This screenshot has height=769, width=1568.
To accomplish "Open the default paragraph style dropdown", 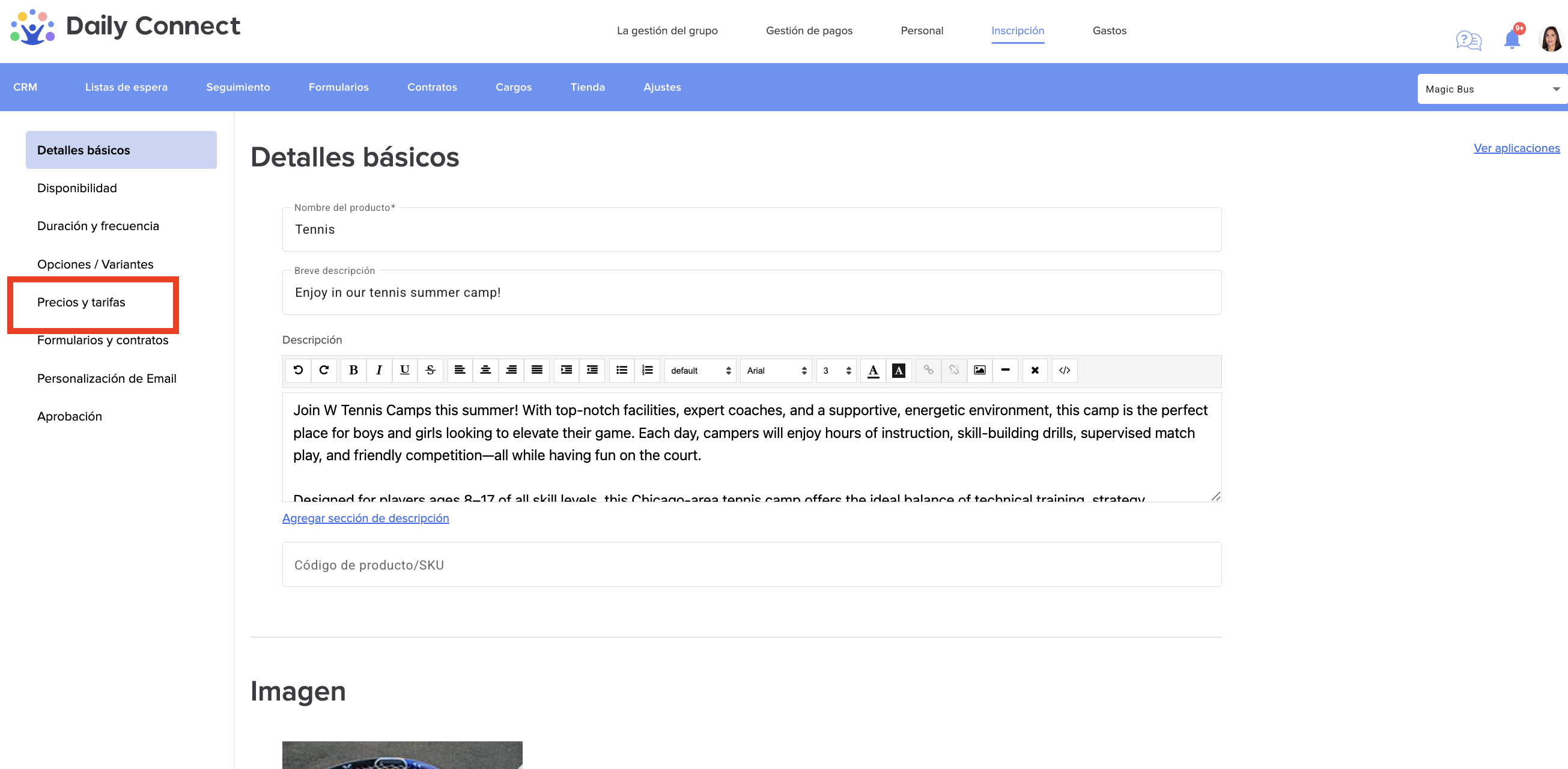I will coord(700,370).
